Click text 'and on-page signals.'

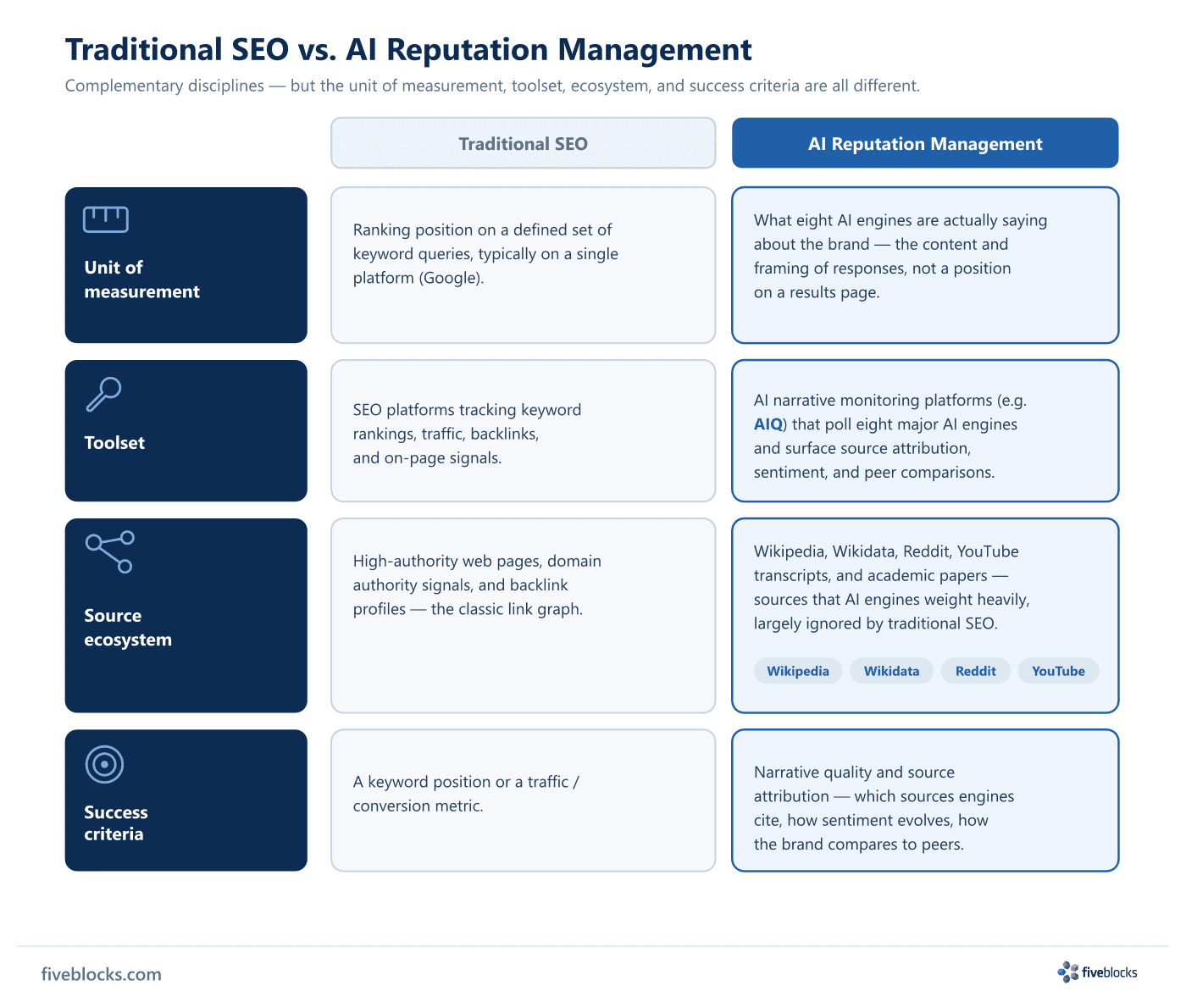click(x=427, y=458)
